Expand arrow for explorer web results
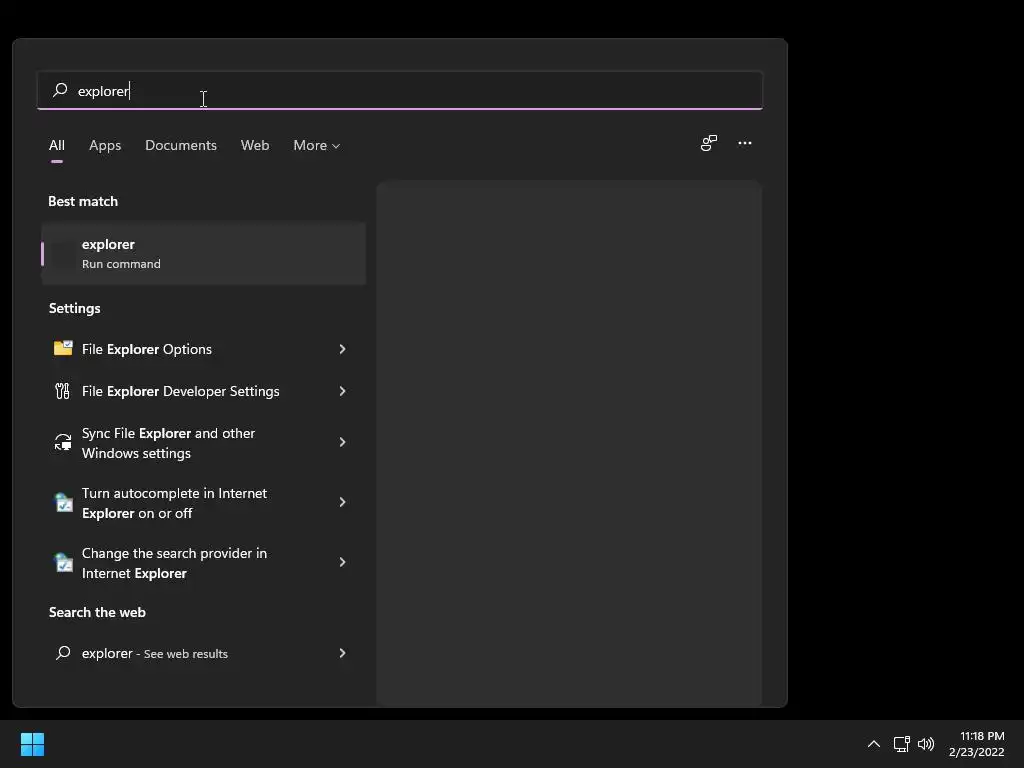 (x=342, y=653)
